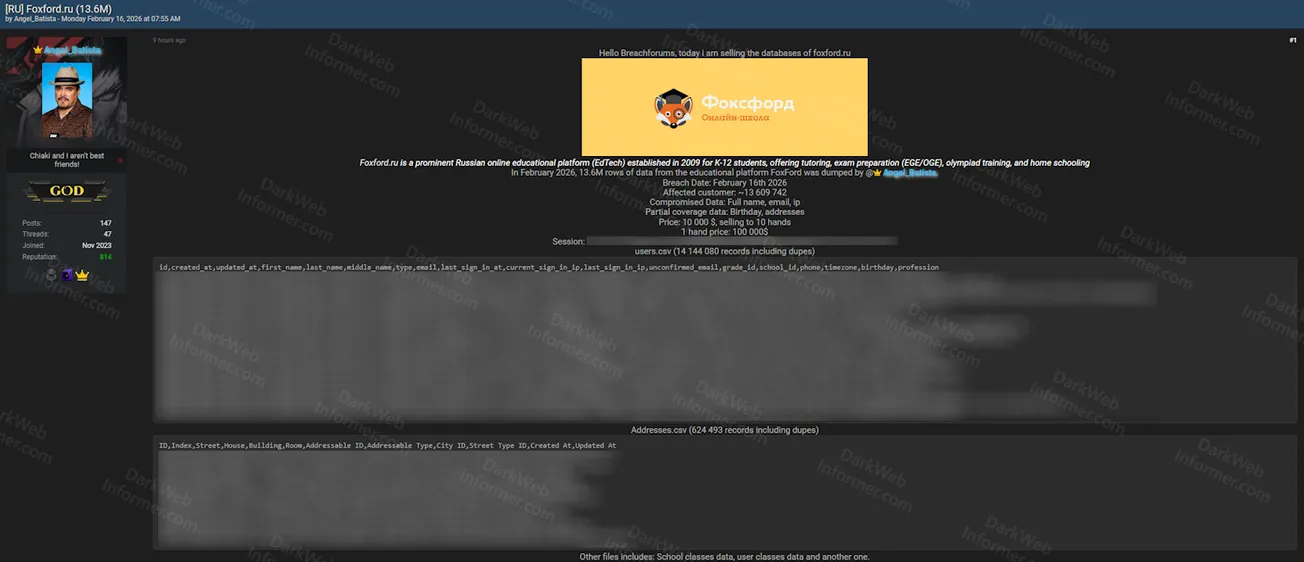Click "Affected customer: ~13 609 742" line
Screen dimensions: 1304x562
[x=724, y=193]
